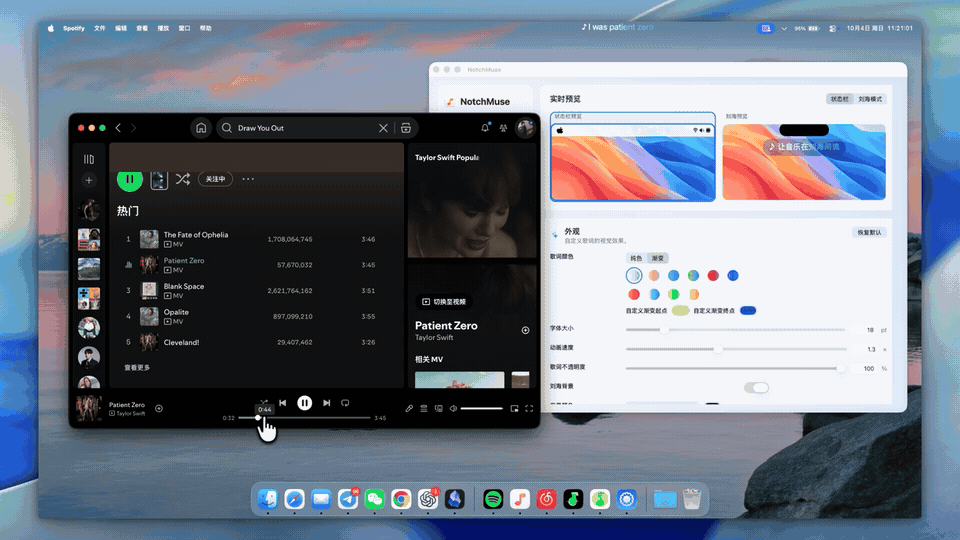Open the 文件 menu in menu bar
Viewport: 960px width, 540px height.
[100, 28]
